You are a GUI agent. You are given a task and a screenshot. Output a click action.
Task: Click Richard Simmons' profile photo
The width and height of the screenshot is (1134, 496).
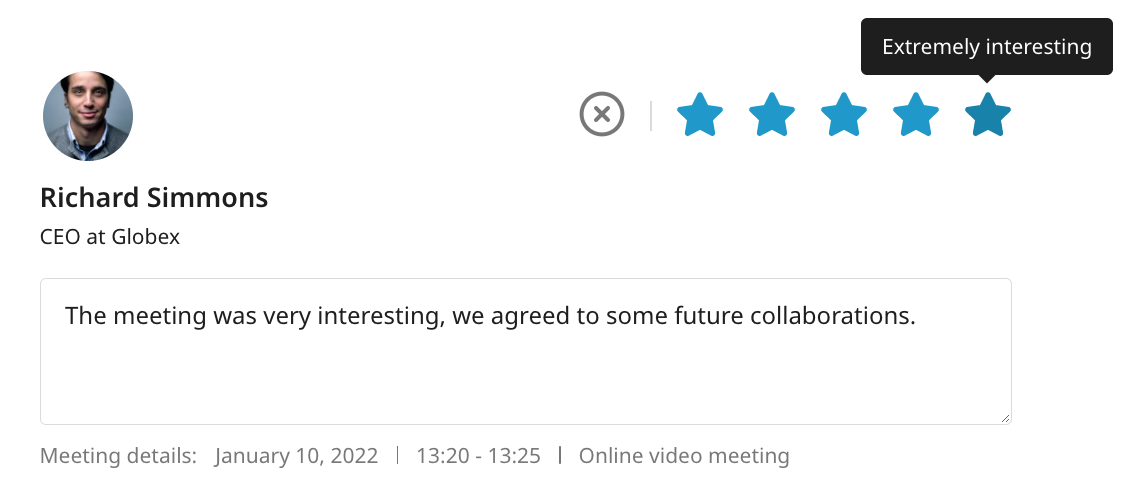(88, 116)
